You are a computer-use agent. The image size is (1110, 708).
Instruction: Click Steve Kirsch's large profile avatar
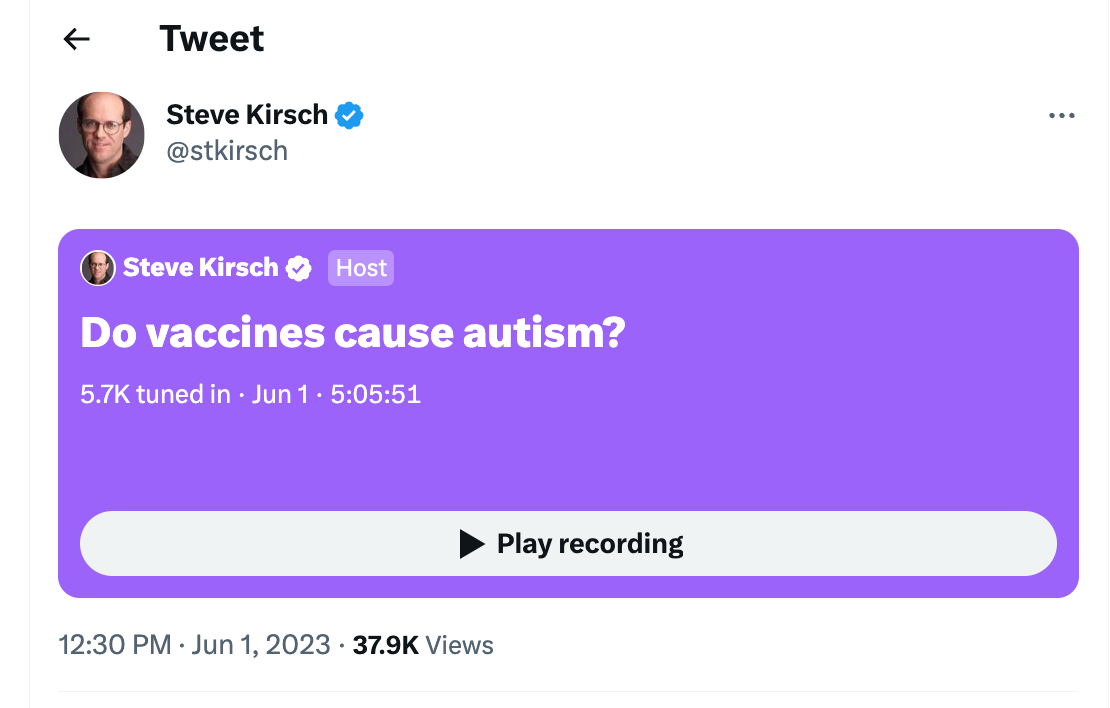(101, 135)
